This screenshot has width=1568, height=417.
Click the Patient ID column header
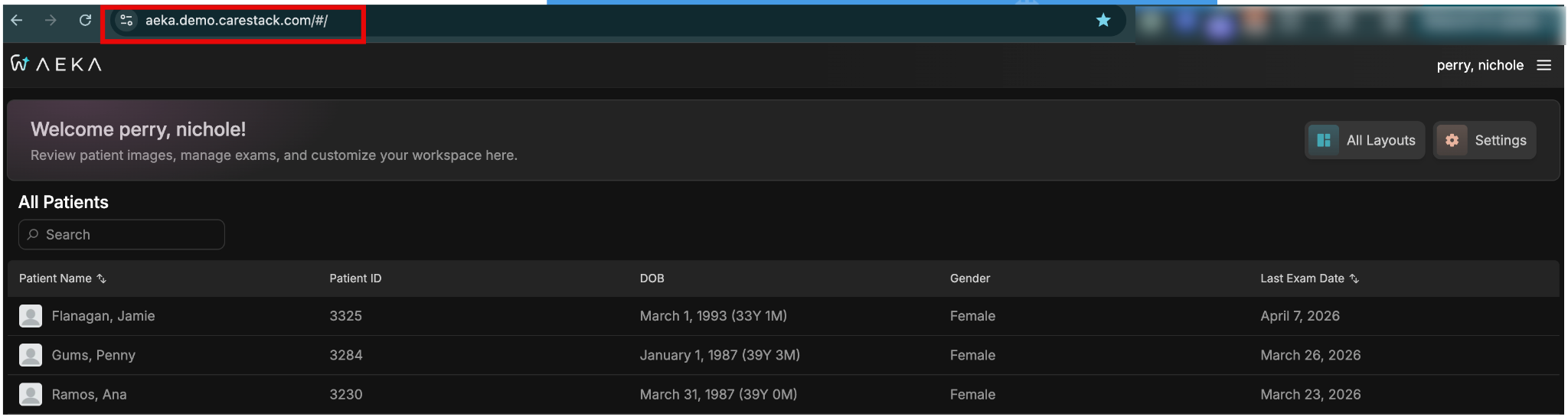[355, 279]
